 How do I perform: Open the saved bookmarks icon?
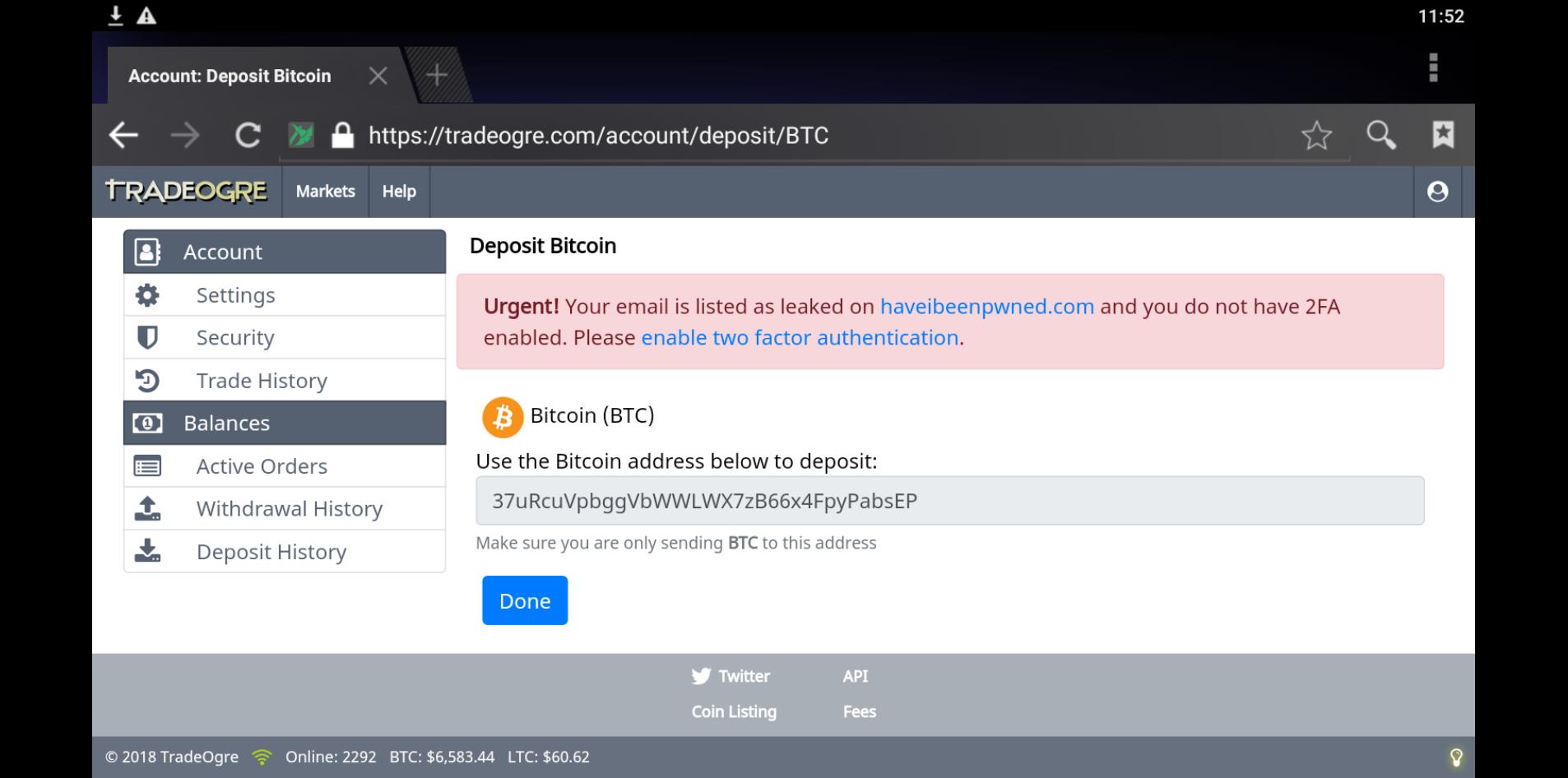1443,135
